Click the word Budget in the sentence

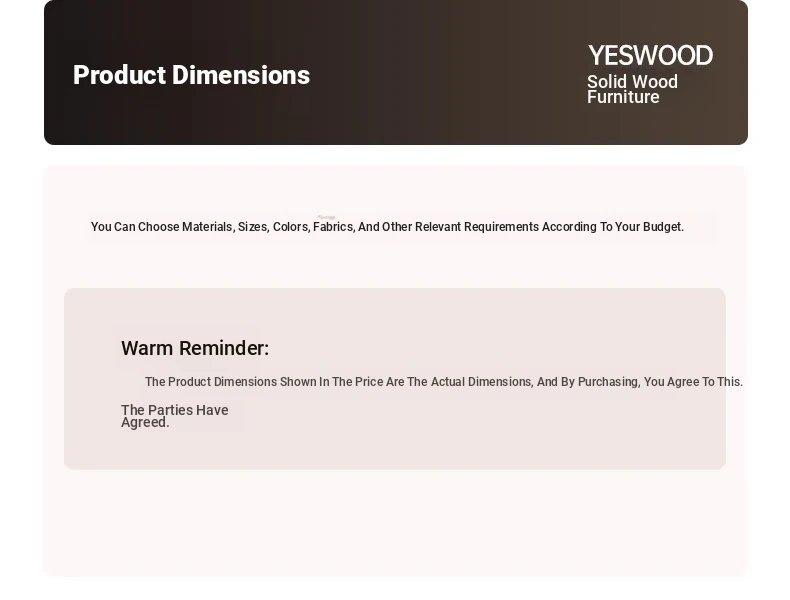(x=663, y=227)
